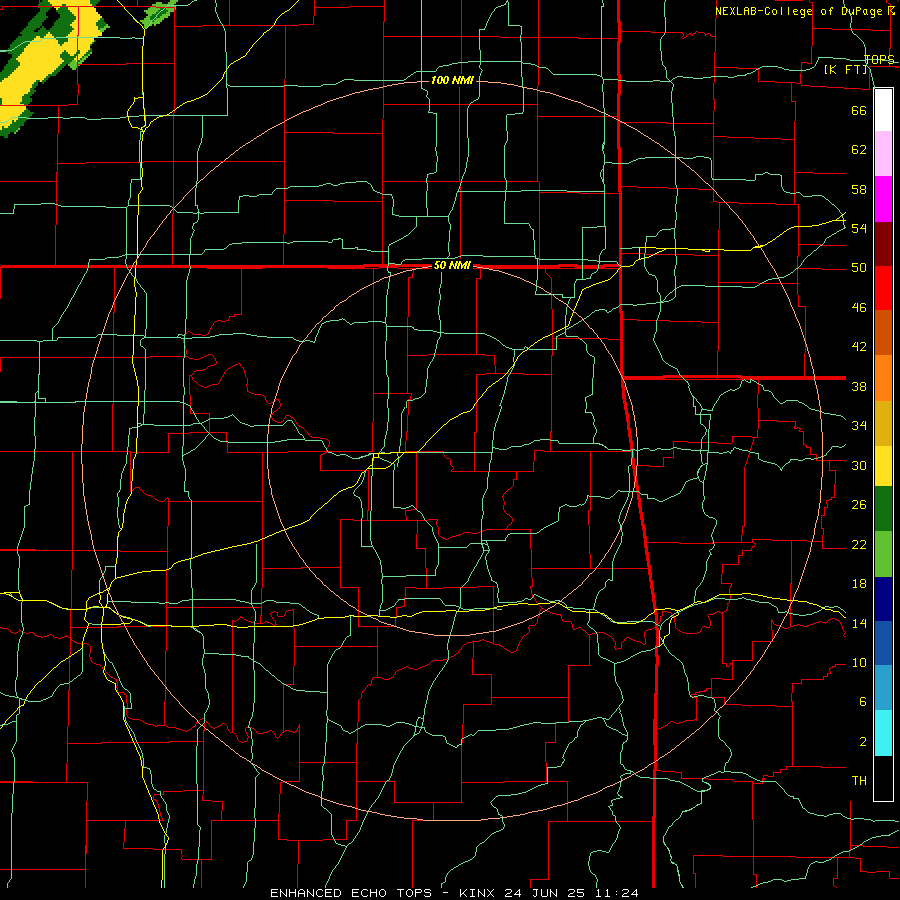Click the "6" legend value
The width and height of the screenshot is (900, 900).
[x=862, y=702]
